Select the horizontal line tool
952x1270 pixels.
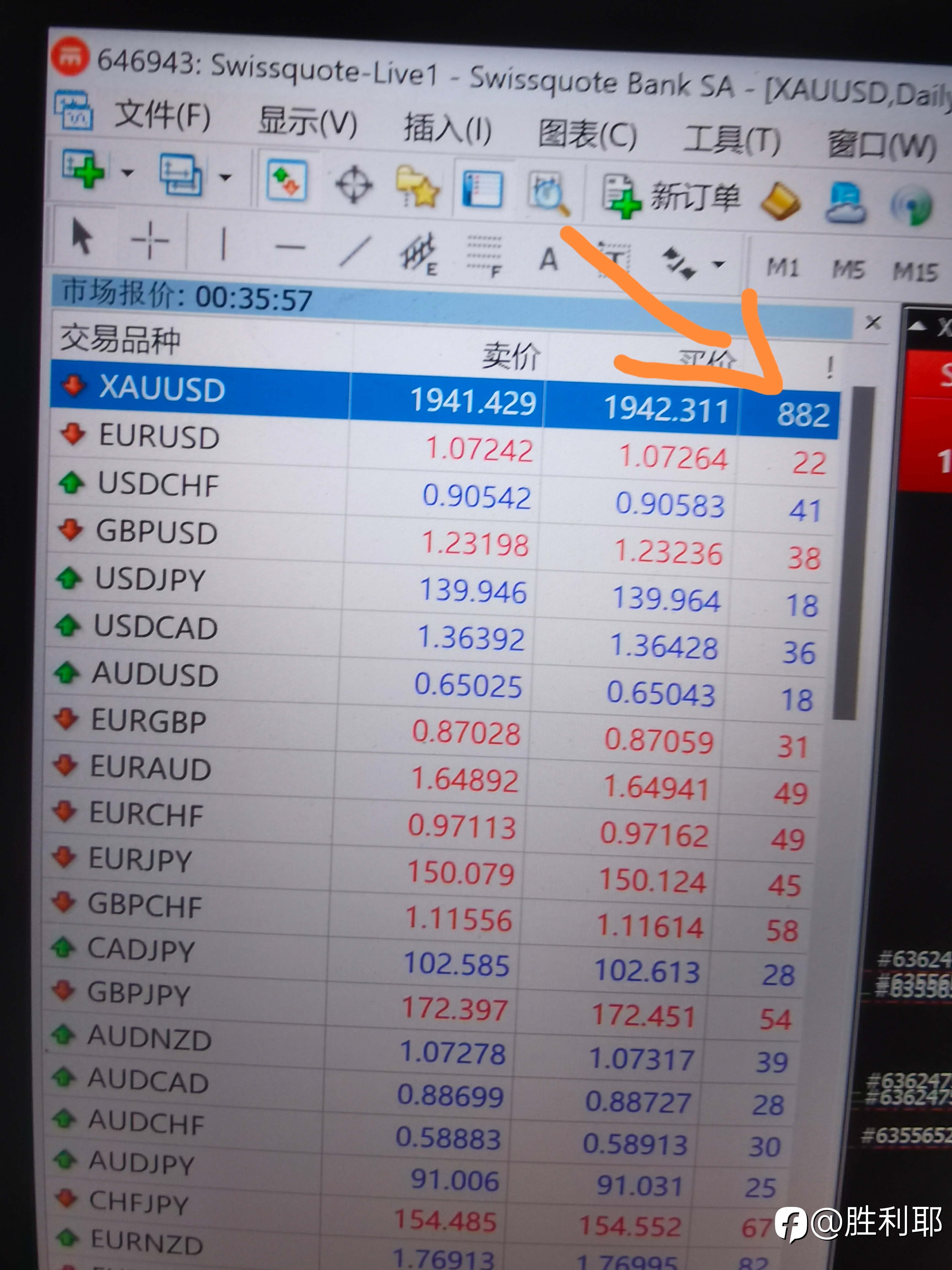(290, 248)
